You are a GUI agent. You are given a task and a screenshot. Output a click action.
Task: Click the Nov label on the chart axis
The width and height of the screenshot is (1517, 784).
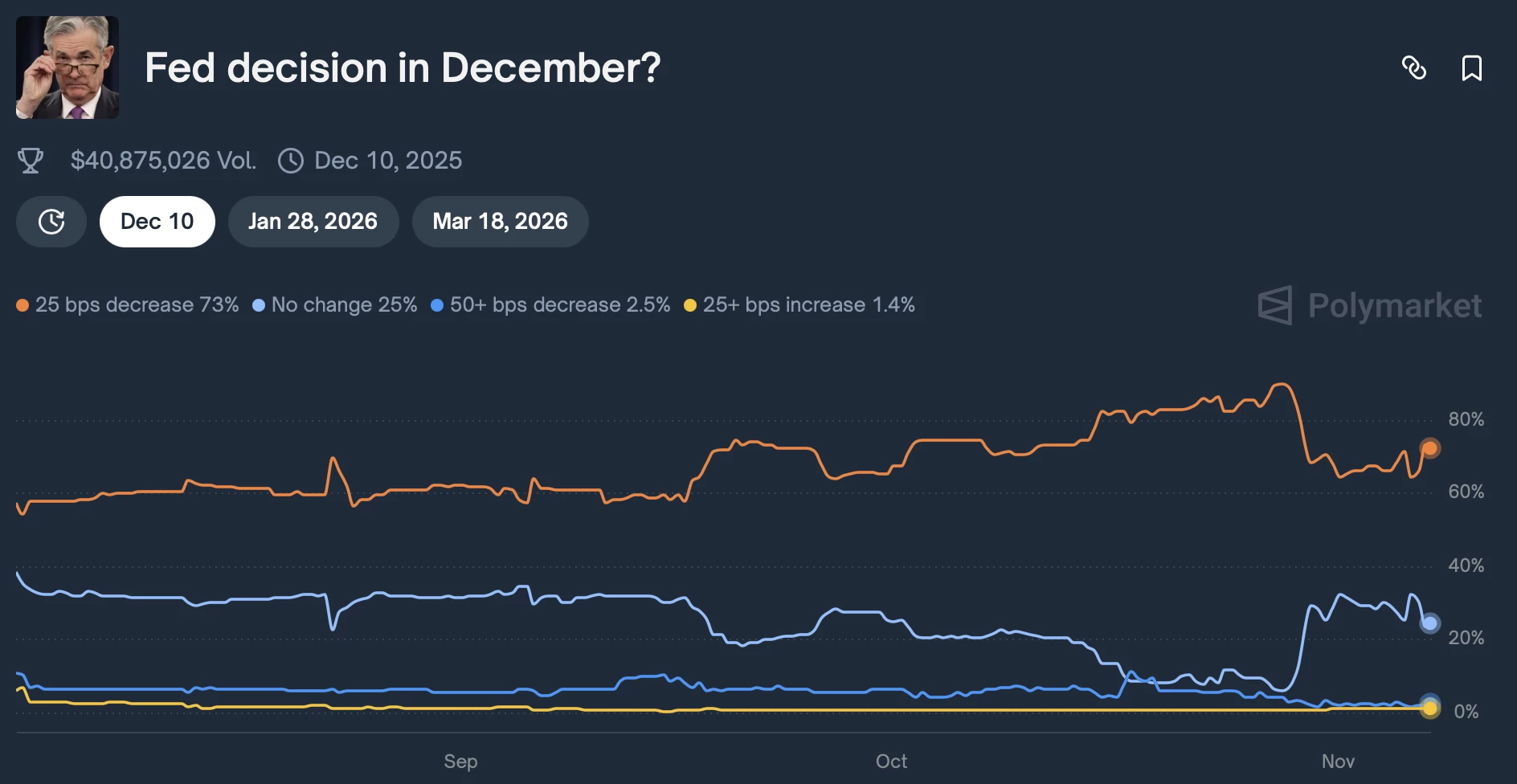click(x=1338, y=761)
